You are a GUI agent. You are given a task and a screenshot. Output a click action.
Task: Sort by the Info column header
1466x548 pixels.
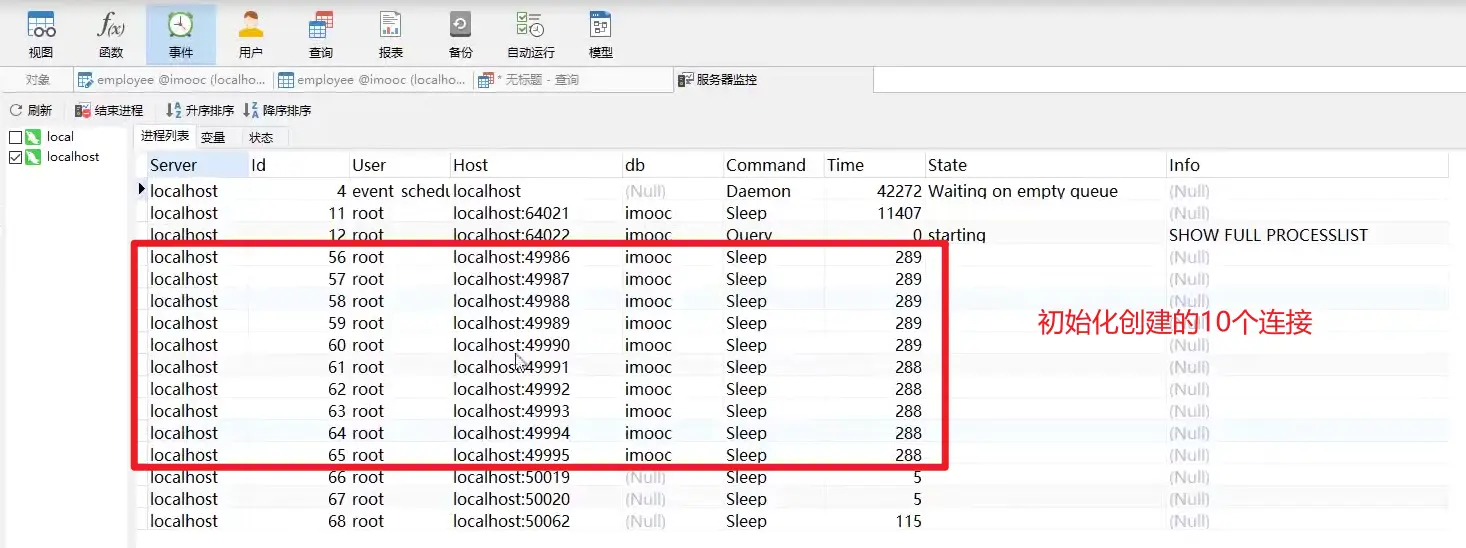[1307, 165]
